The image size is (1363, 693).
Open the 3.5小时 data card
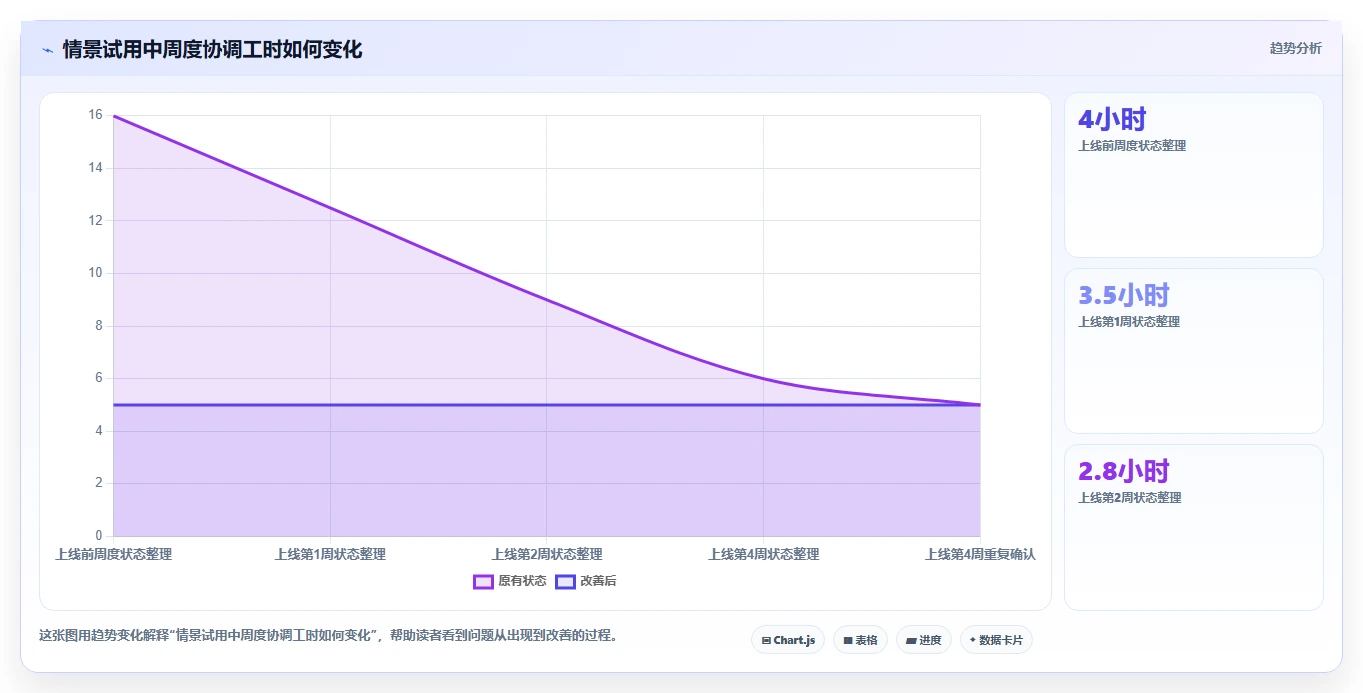[1194, 351]
